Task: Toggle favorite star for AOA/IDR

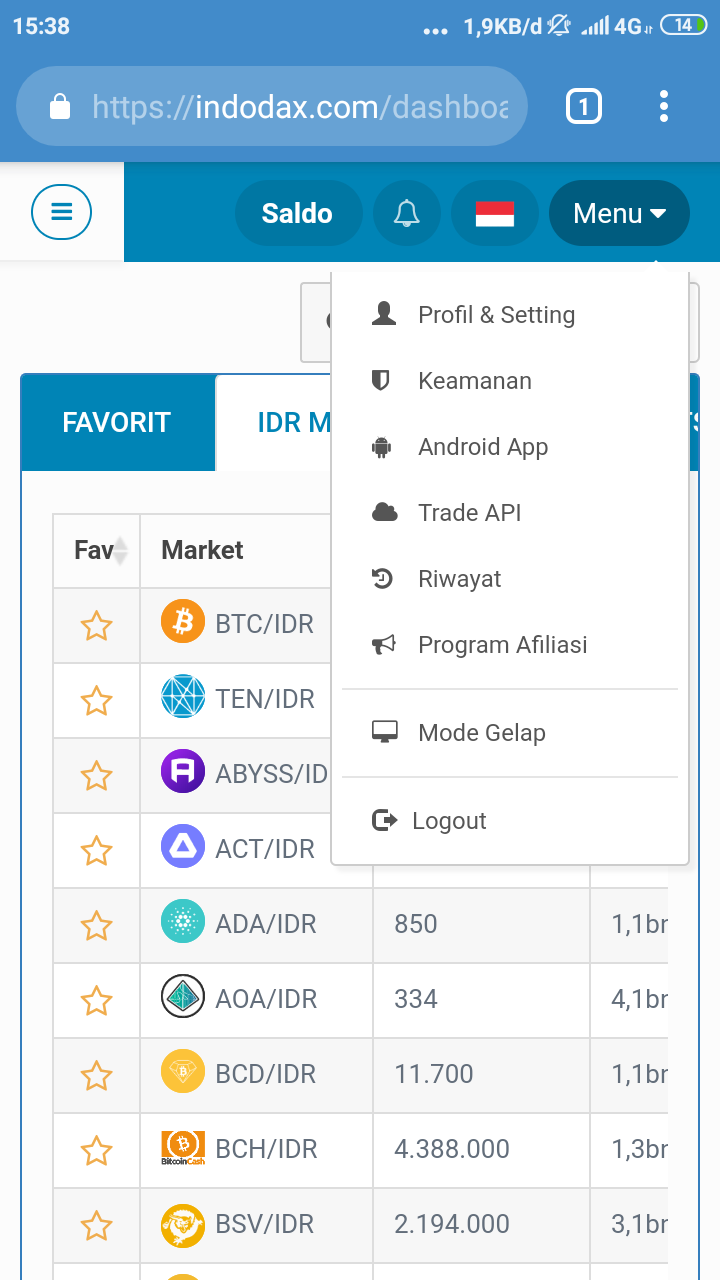Action: pyautogui.click(x=96, y=1001)
